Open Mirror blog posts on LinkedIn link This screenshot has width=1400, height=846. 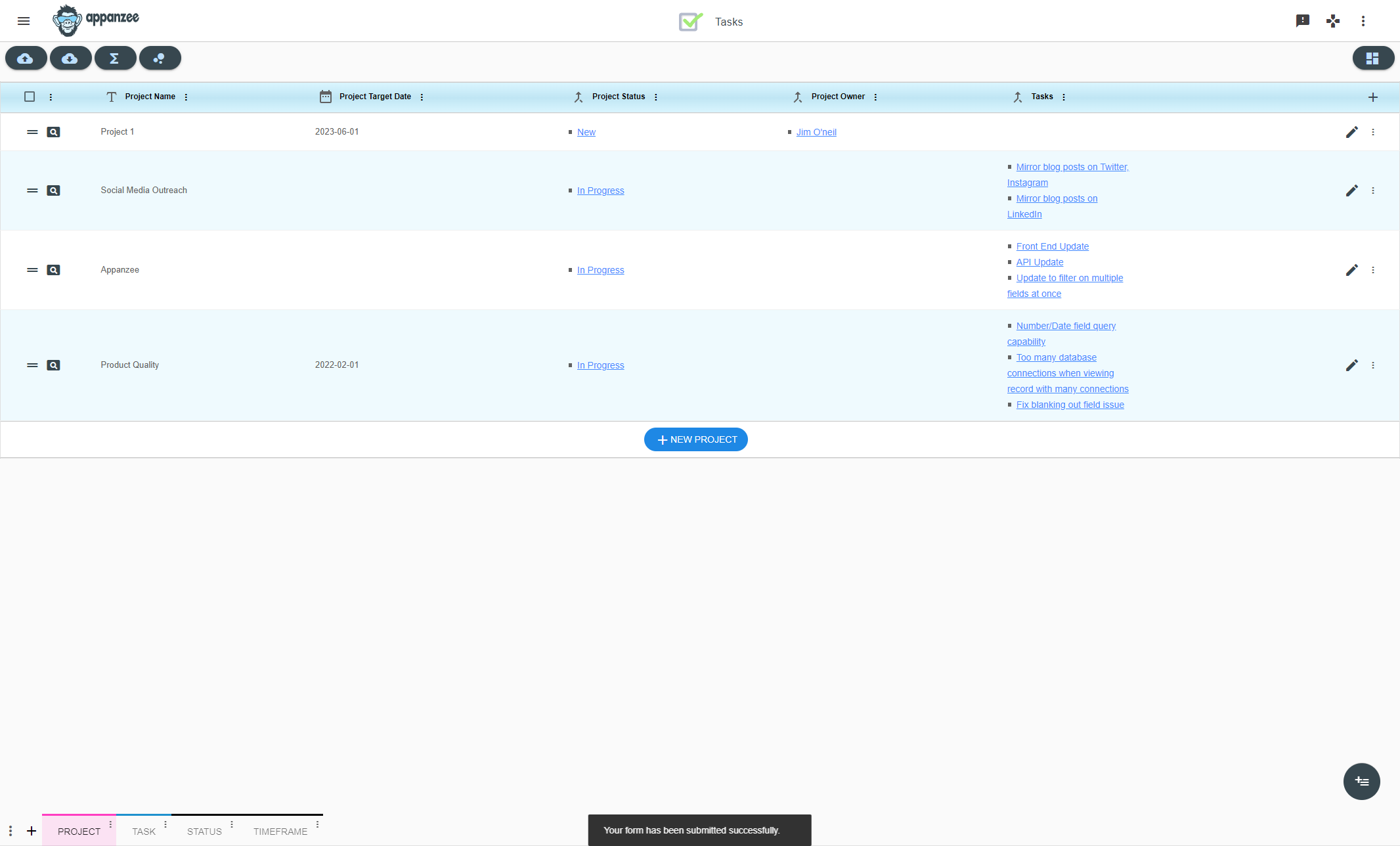[1057, 198]
